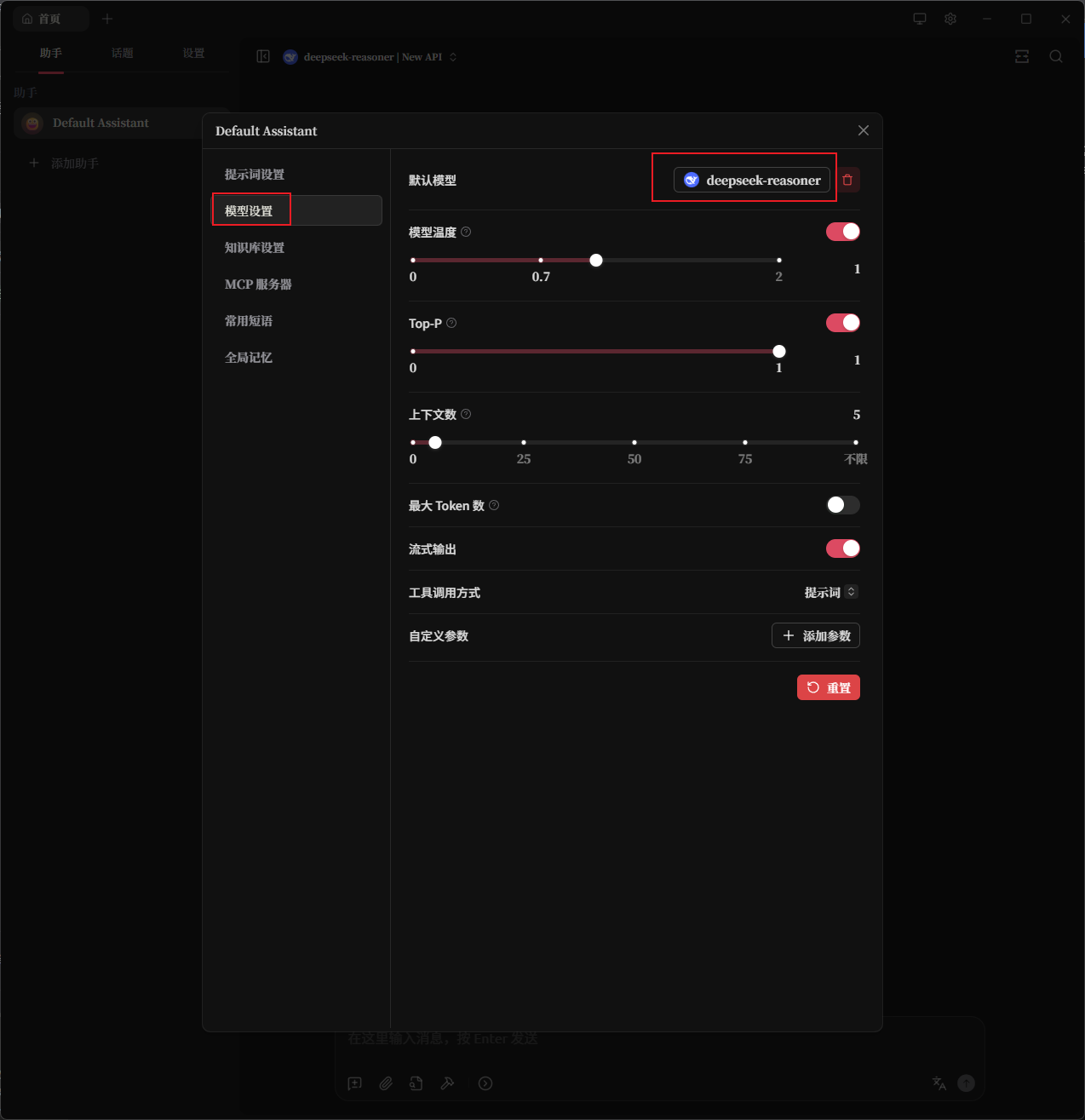This screenshot has height=1120, width=1085.
Task: Click help icon beside 上下文数
Action: (466, 414)
